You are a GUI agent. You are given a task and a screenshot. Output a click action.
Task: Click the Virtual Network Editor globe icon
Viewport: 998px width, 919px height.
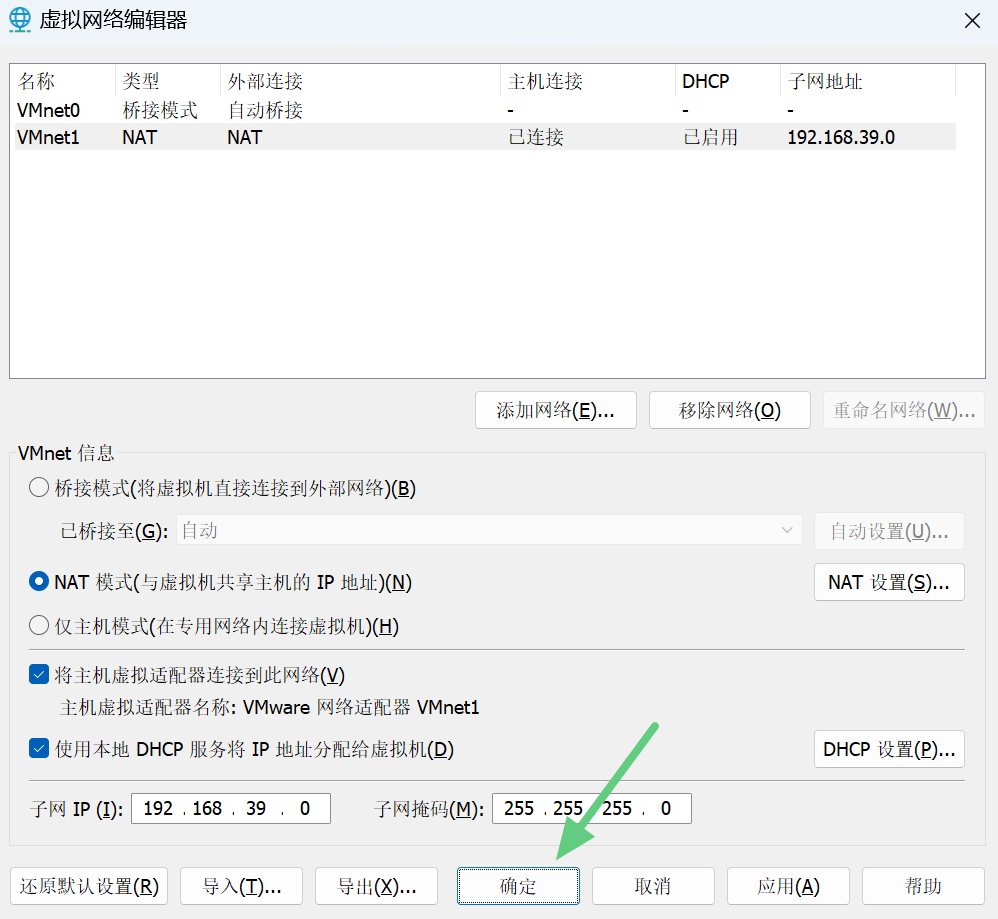pyautogui.click(x=20, y=20)
